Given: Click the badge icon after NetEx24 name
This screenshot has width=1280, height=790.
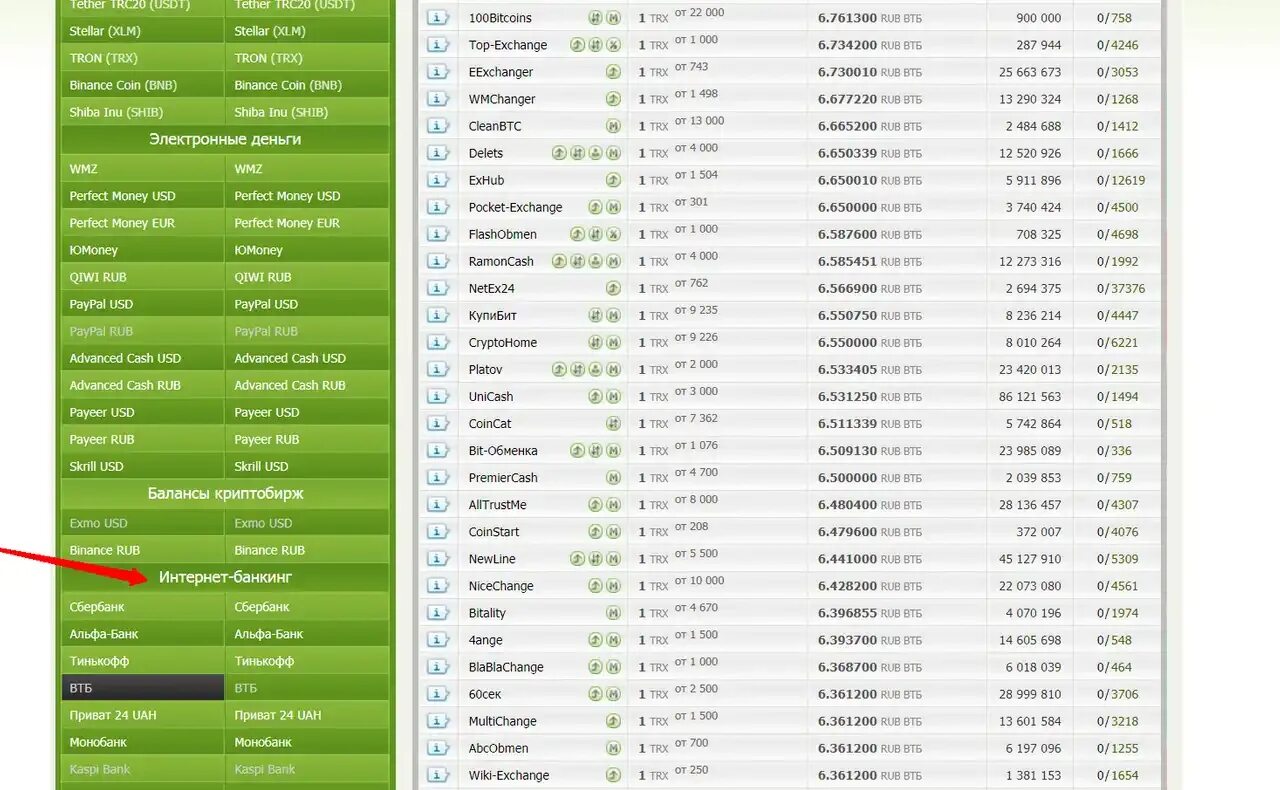Looking at the screenshot, I should pyautogui.click(x=613, y=288).
